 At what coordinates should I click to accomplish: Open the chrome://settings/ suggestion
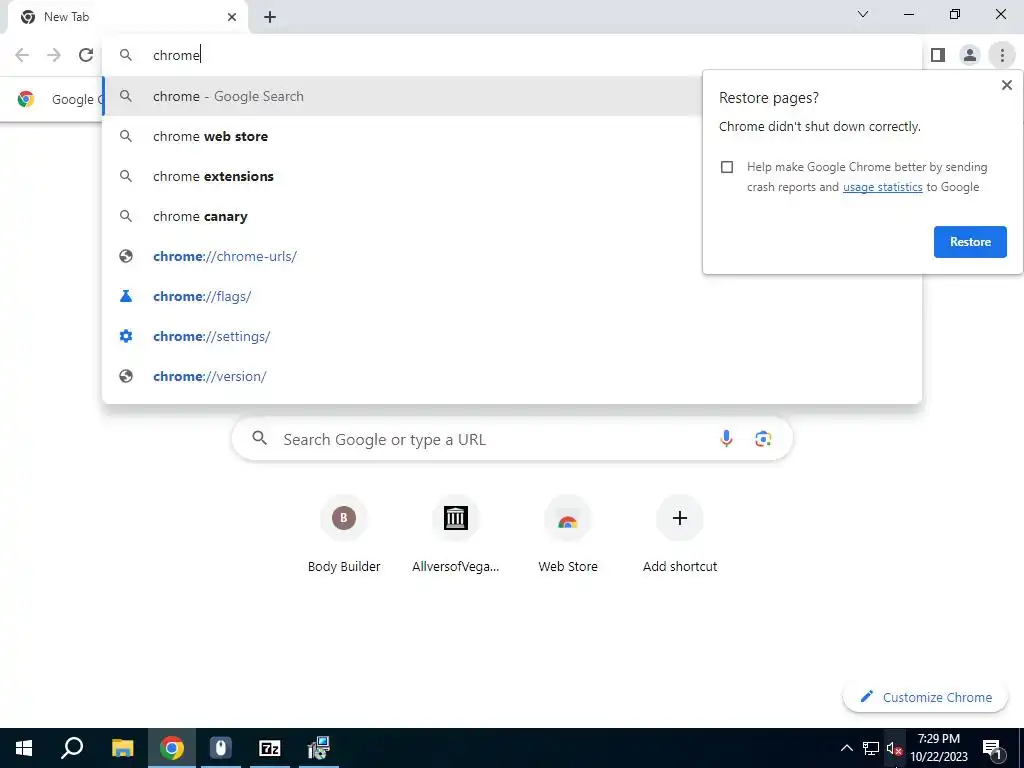tap(512, 336)
